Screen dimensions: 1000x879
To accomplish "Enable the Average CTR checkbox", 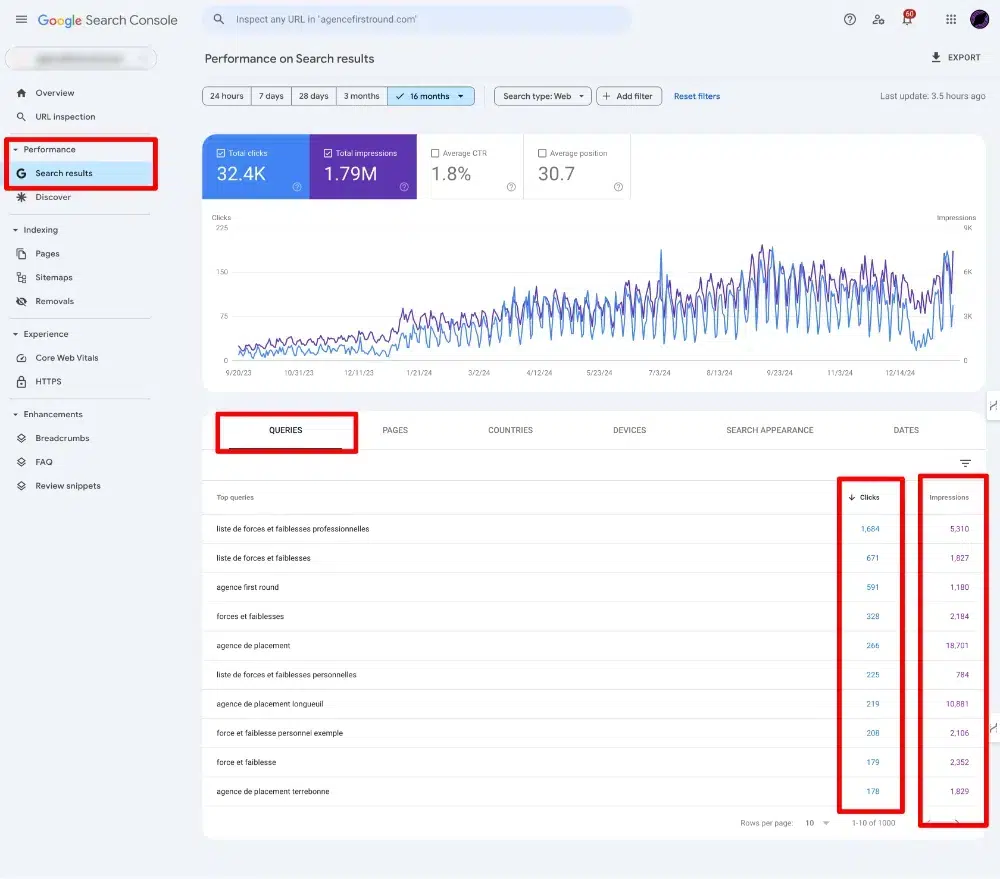I will [435, 153].
